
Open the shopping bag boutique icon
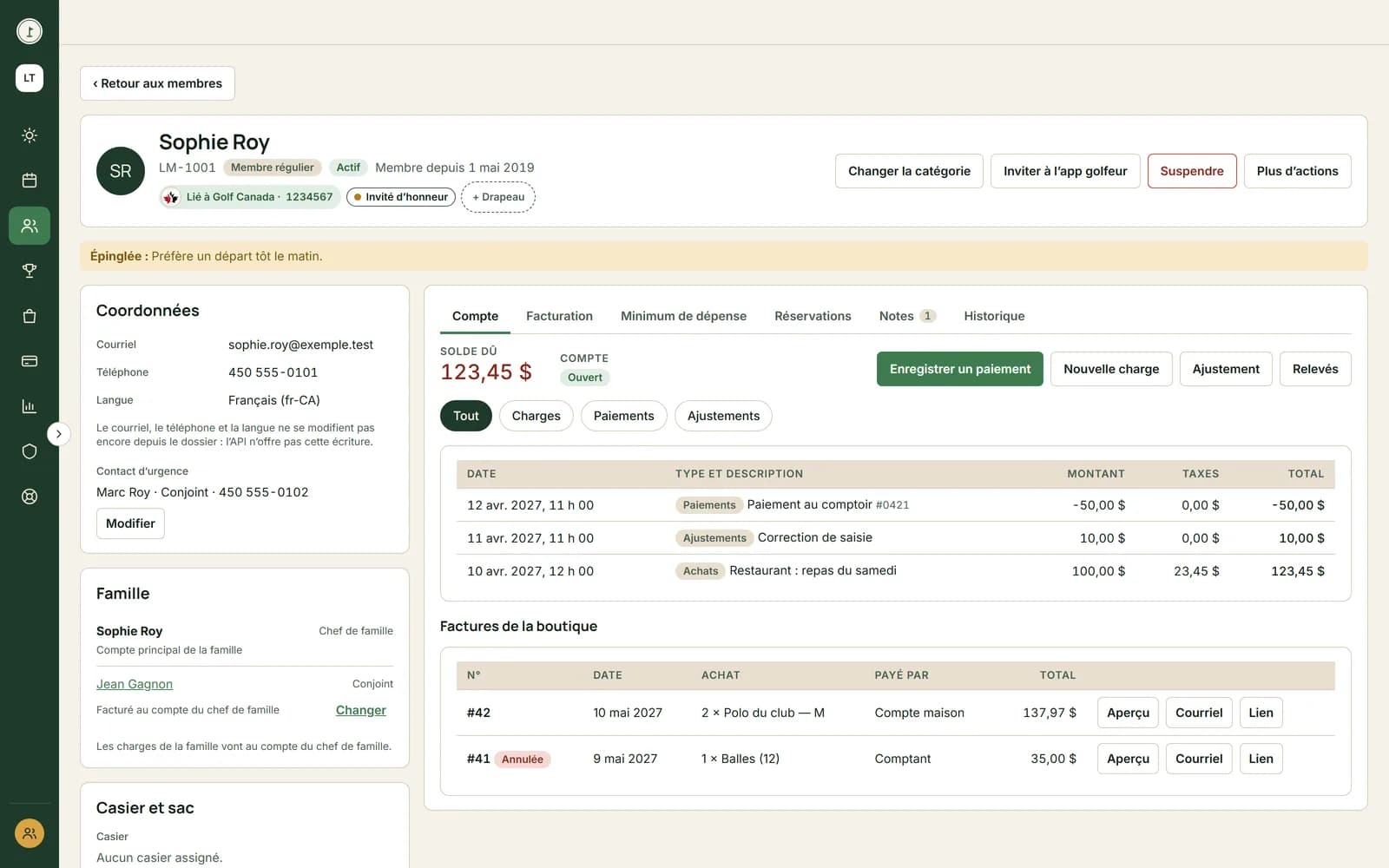click(x=30, y=316)
